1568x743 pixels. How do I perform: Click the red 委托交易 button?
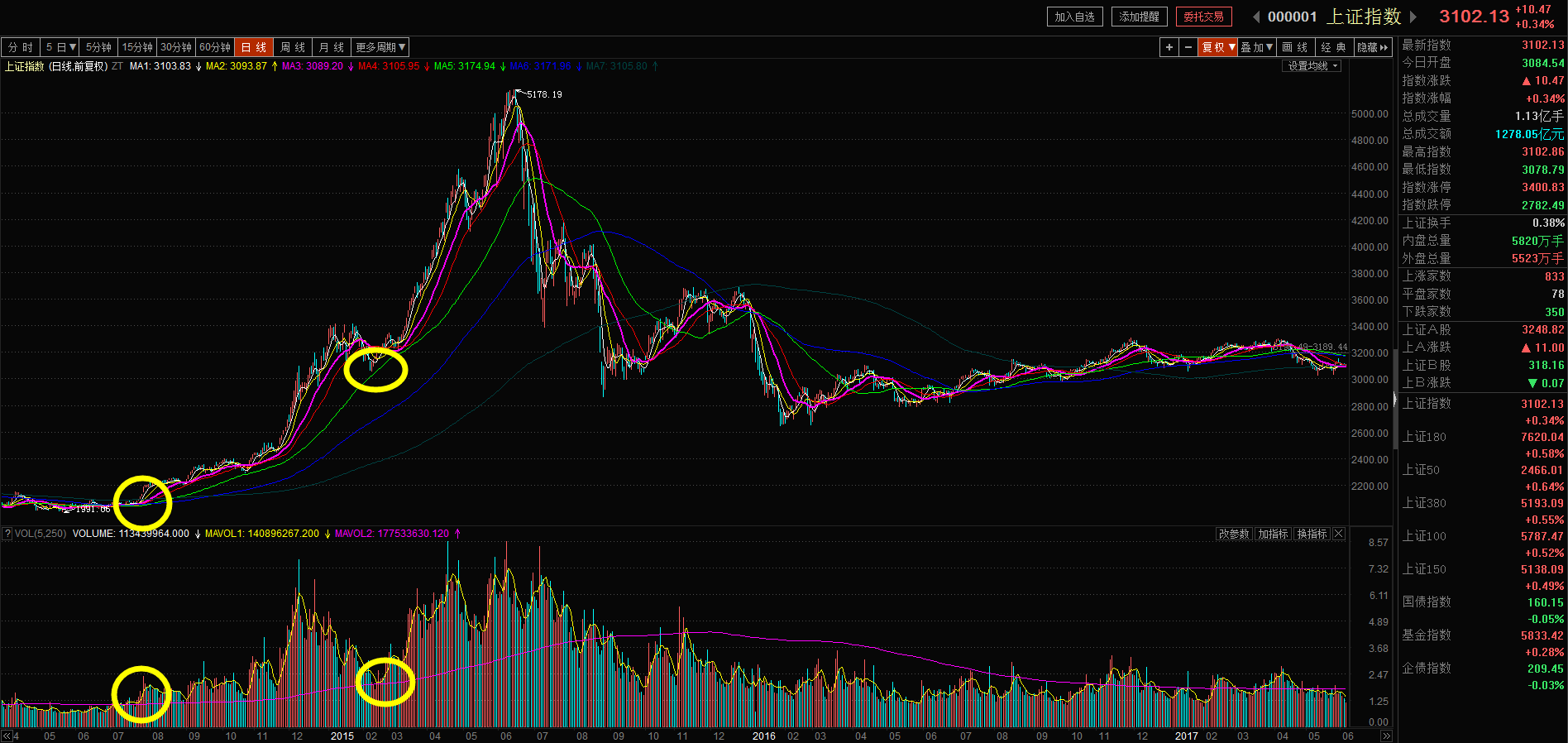click(x=1204, y=17)
